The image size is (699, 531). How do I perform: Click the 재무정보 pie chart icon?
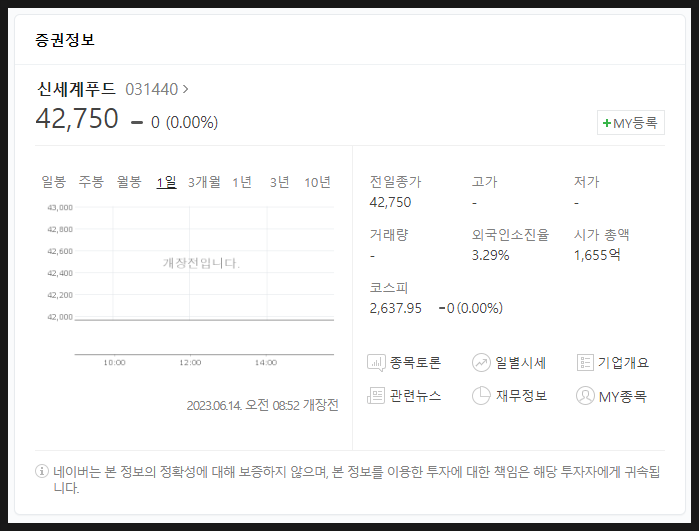(x=481, y=396)
